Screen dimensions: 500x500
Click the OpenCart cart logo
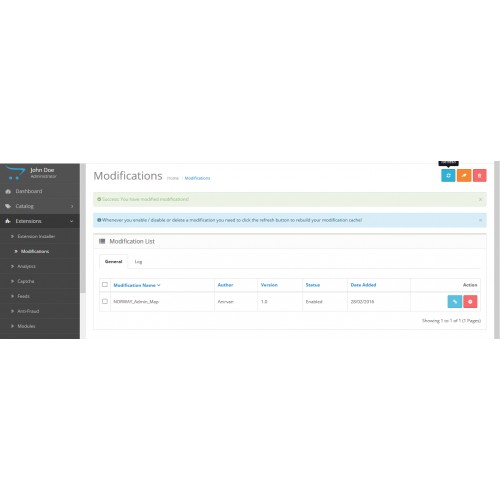click(15, 173)
